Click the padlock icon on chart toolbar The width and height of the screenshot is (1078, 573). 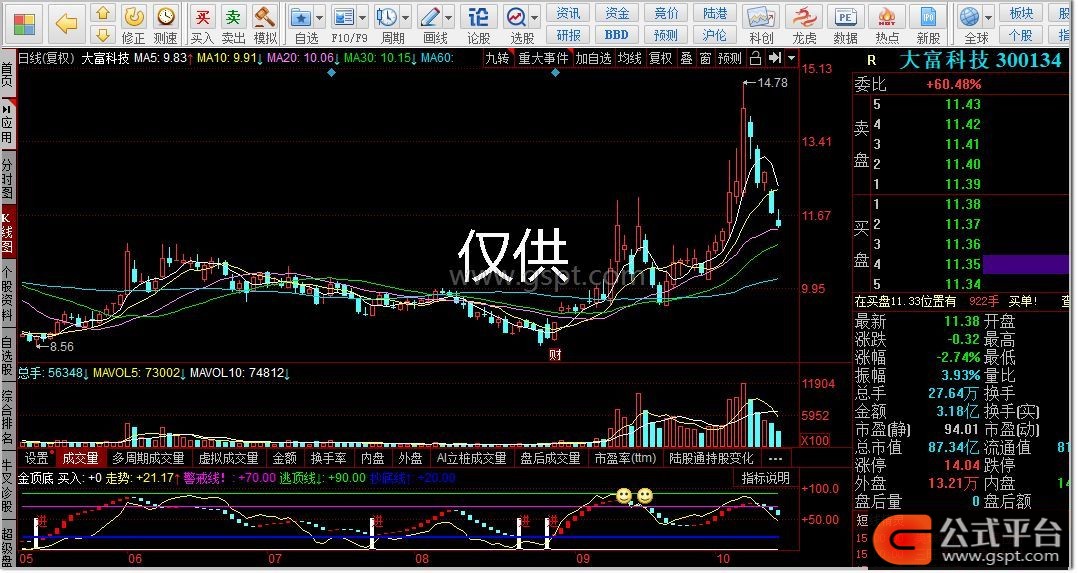click(x=755, y=58)
